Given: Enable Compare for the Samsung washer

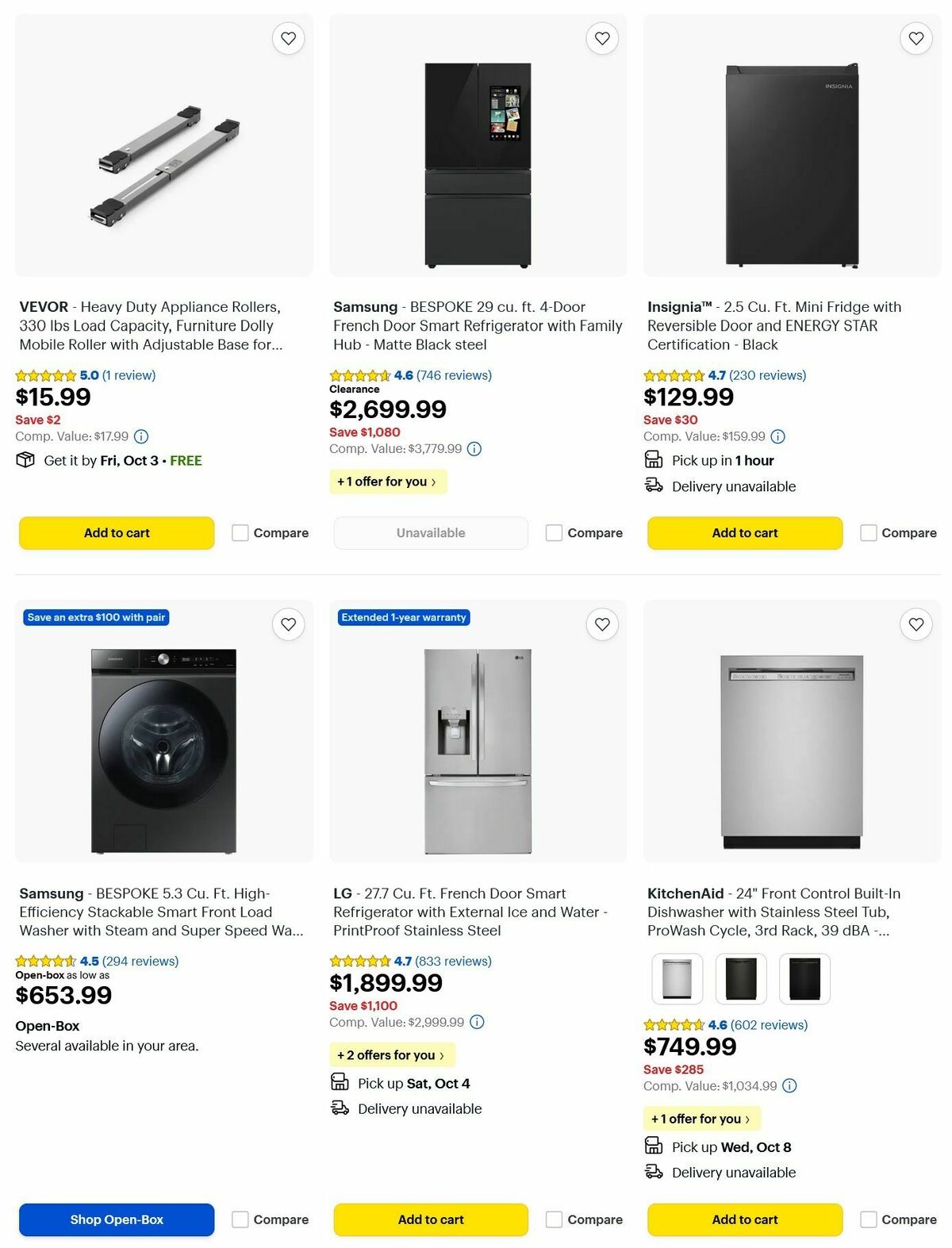Looking at the screenshot, I should coord(240,1219).
